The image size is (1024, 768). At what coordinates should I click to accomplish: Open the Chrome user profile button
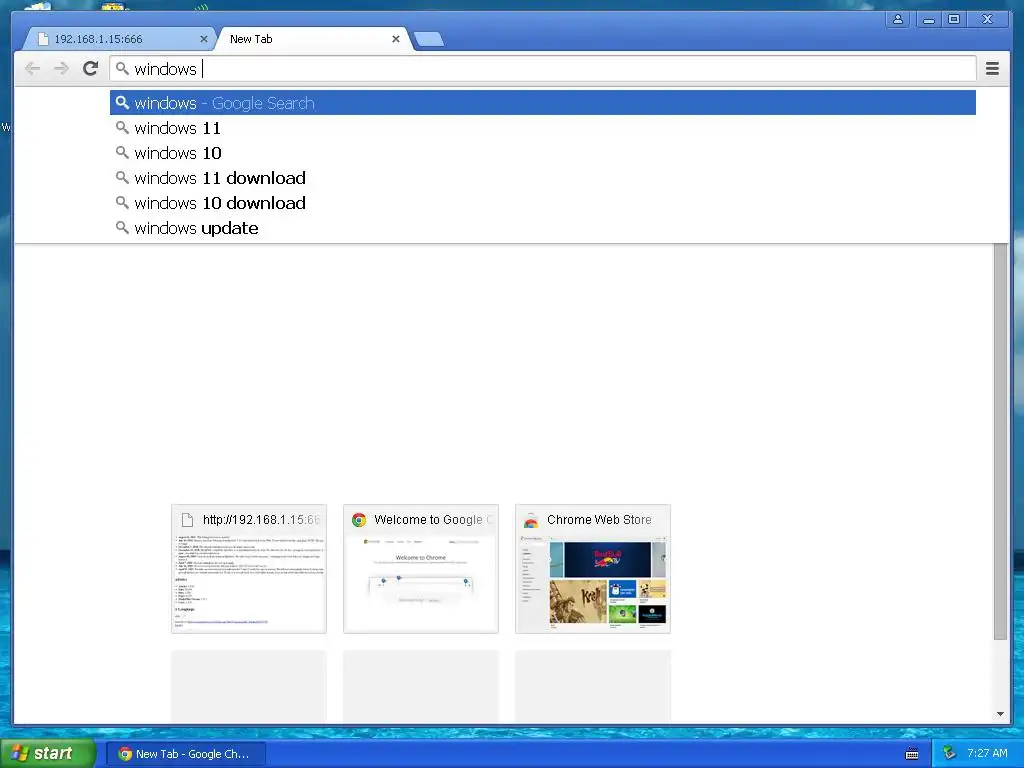[898, 20]
